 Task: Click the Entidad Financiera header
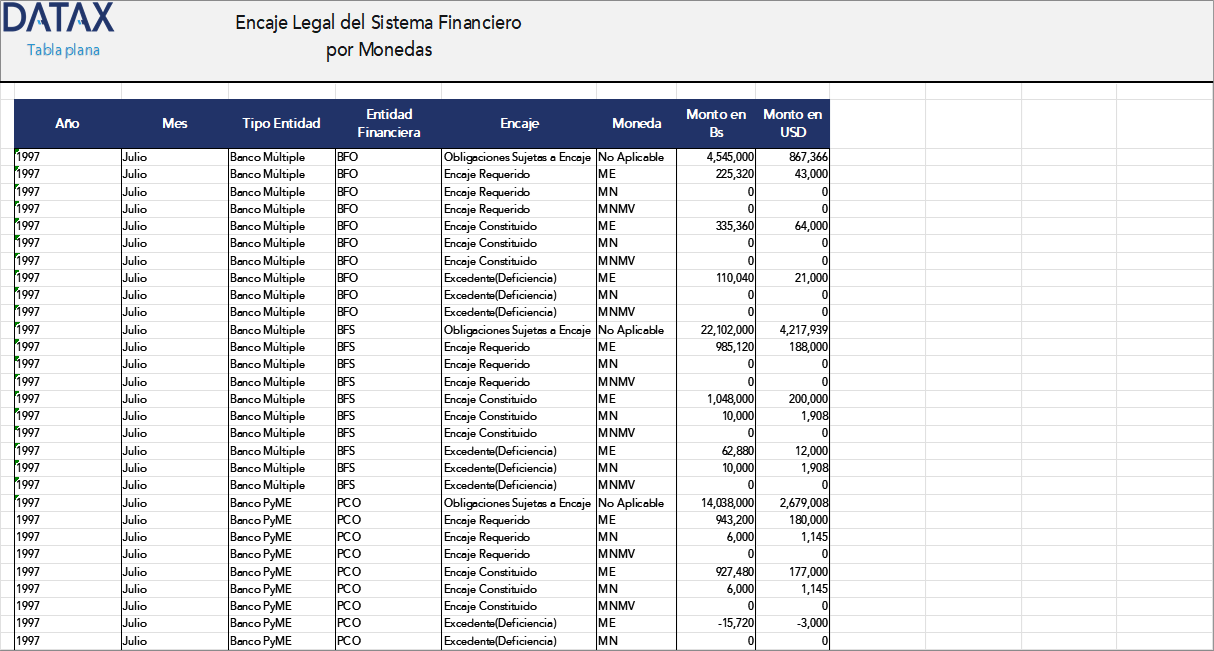coord(389,123)
